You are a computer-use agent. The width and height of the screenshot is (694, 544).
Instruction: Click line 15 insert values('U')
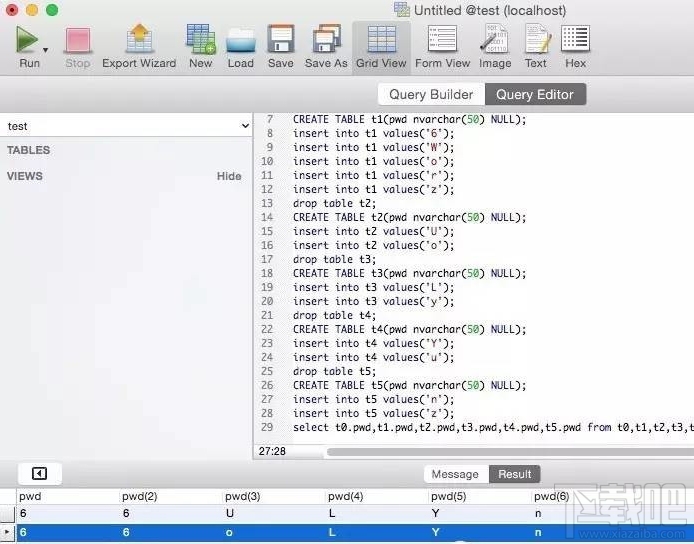point(374,231)
